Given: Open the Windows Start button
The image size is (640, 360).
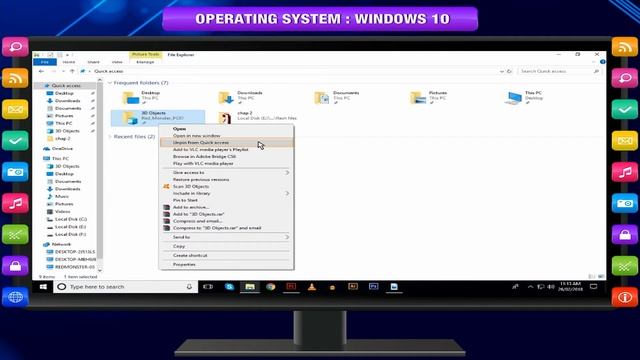Looking at the screenshot, I should click(43, 287).
